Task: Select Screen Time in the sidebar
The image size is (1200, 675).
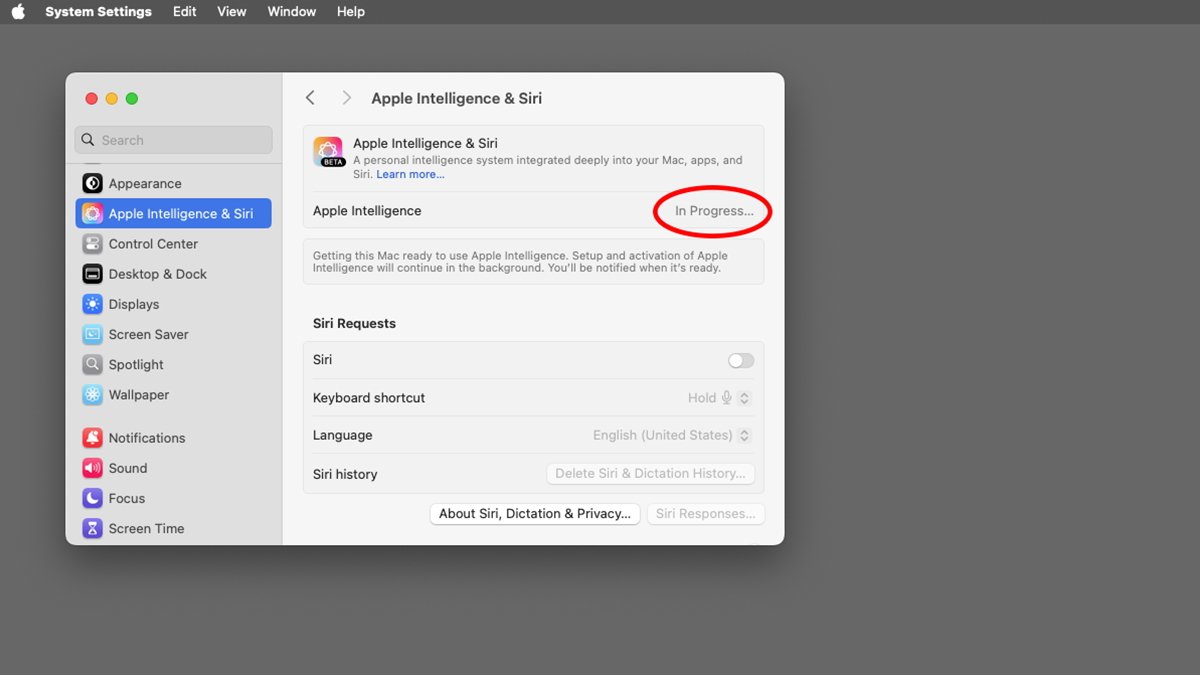Action: tap(146, 528)
